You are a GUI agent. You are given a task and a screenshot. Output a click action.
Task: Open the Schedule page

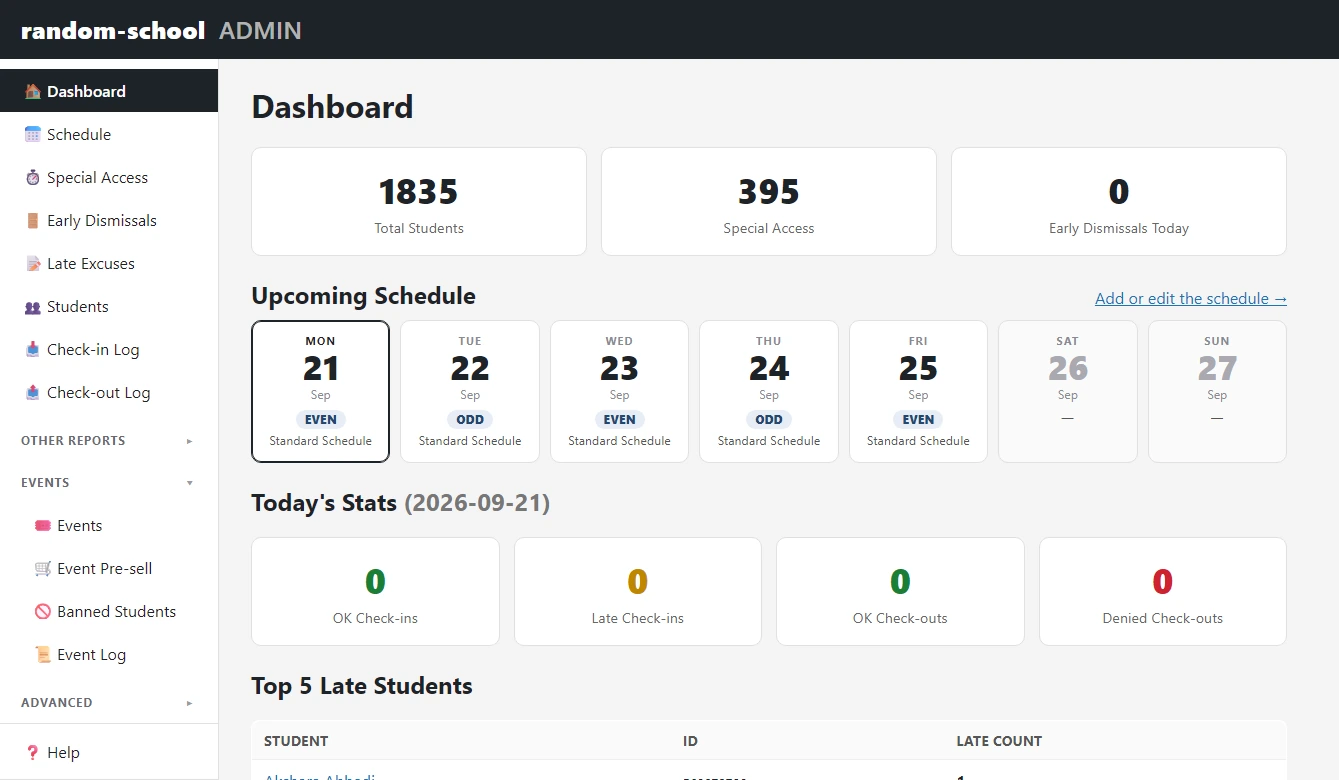pos(109,134)
